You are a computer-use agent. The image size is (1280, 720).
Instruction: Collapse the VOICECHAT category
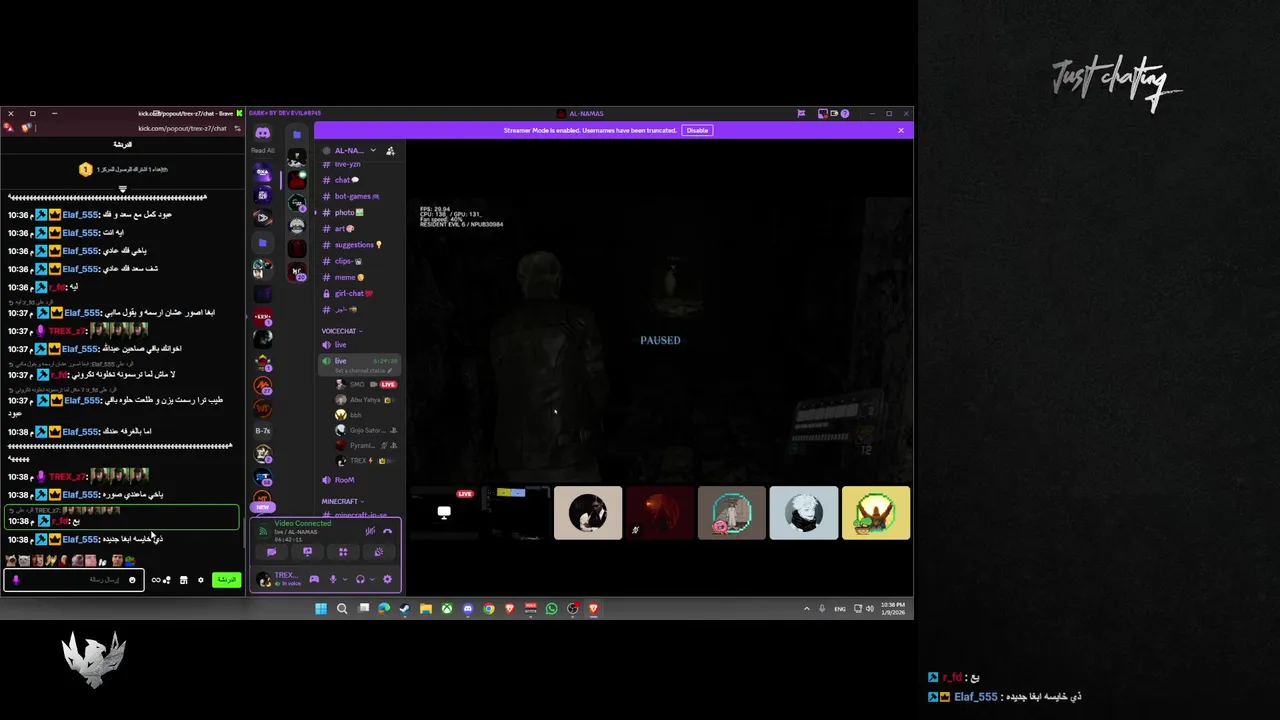click(x=342, y=331)
